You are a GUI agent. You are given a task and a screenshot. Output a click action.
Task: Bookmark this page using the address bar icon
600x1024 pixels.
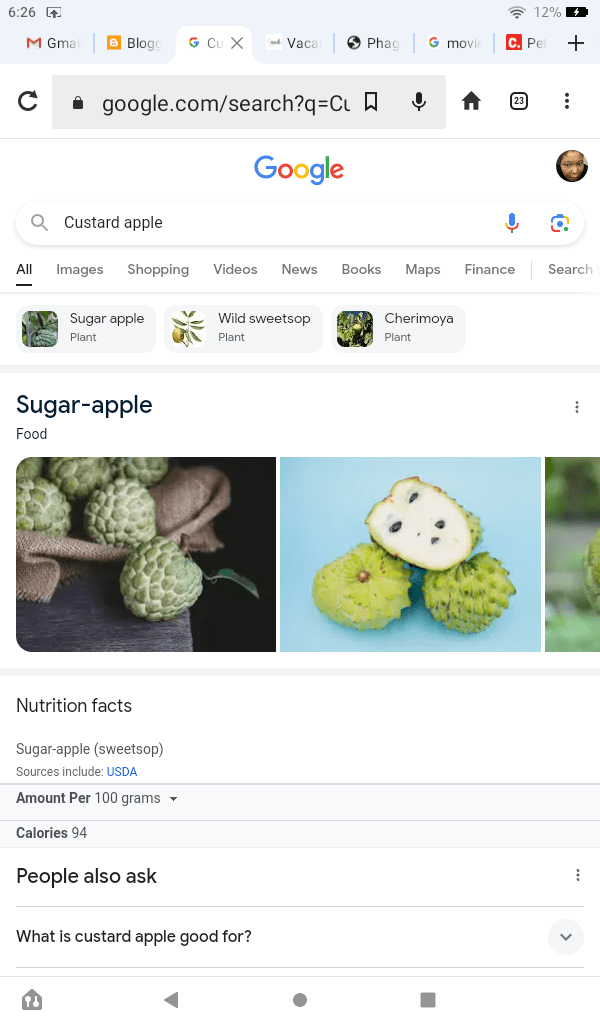[370, 102]
